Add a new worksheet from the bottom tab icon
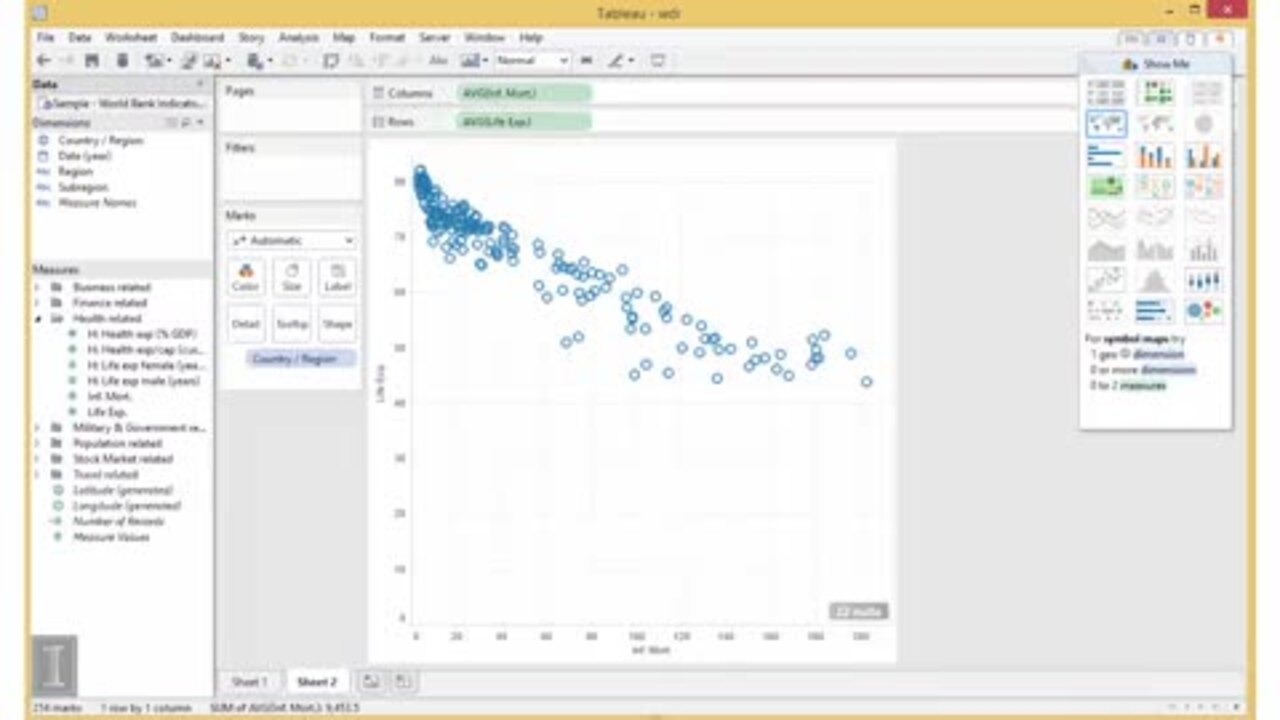The width and height of the screenshot is (1280, 720). click(x=371, y=681)
